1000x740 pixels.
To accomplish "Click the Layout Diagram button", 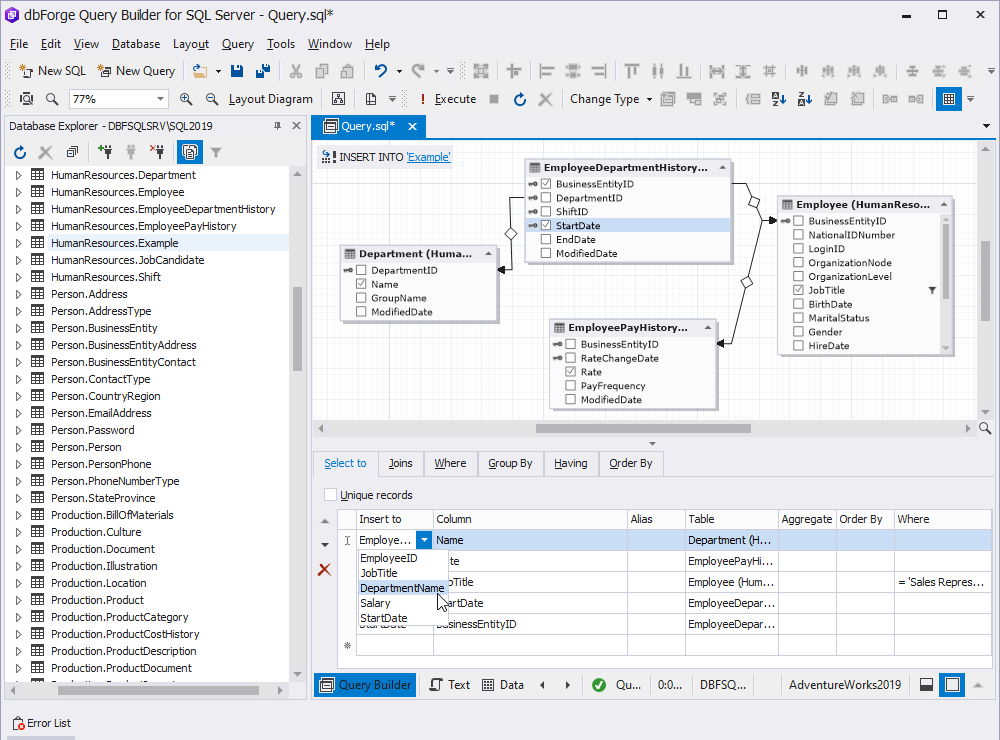I will 270,99.
